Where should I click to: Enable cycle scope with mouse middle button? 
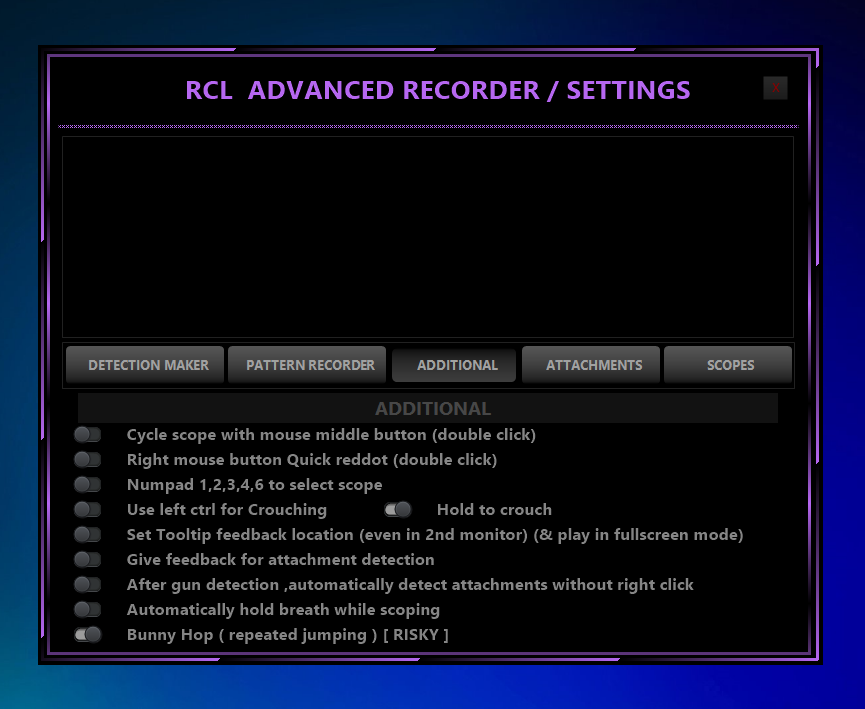[88, 434]
